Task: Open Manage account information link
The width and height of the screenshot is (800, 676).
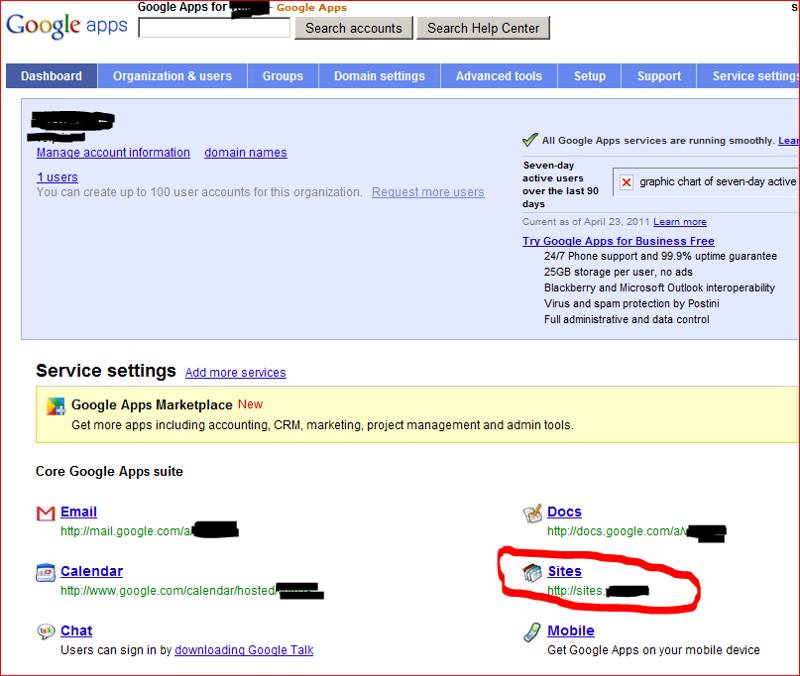Action: pyautogui.click(x=113, y=153)
